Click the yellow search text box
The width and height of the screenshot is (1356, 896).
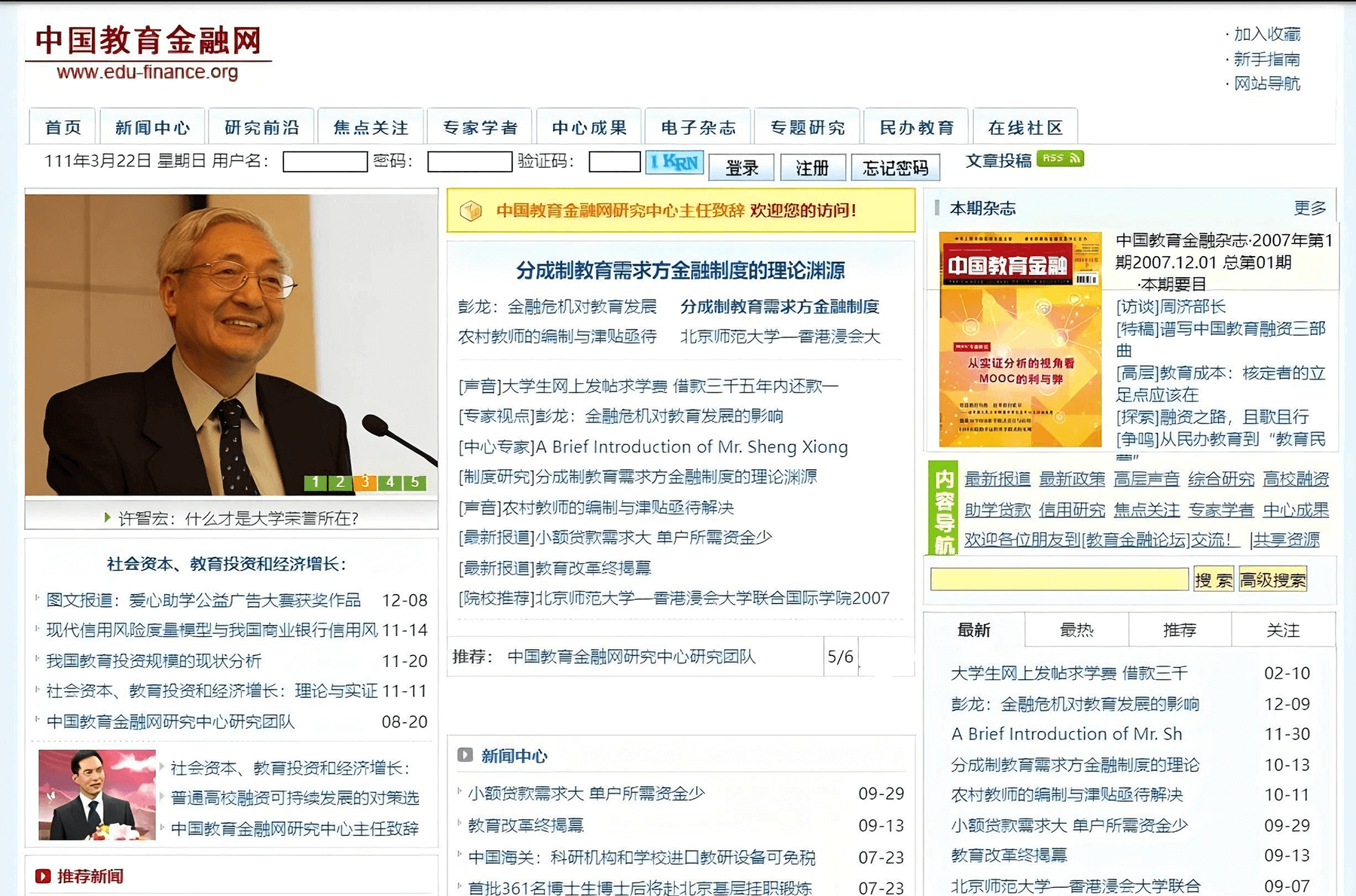(x=1059, y=579)
